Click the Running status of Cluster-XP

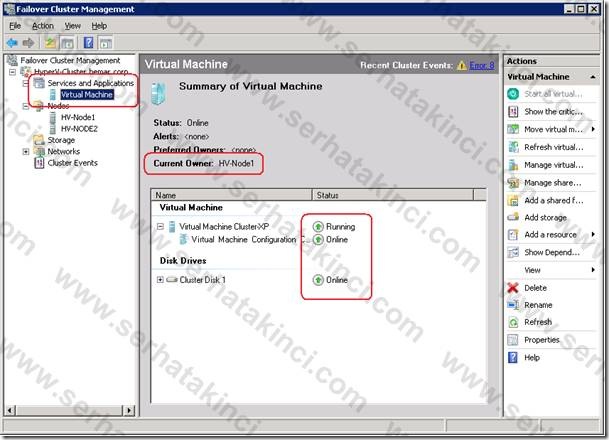(x=340, y=226)
